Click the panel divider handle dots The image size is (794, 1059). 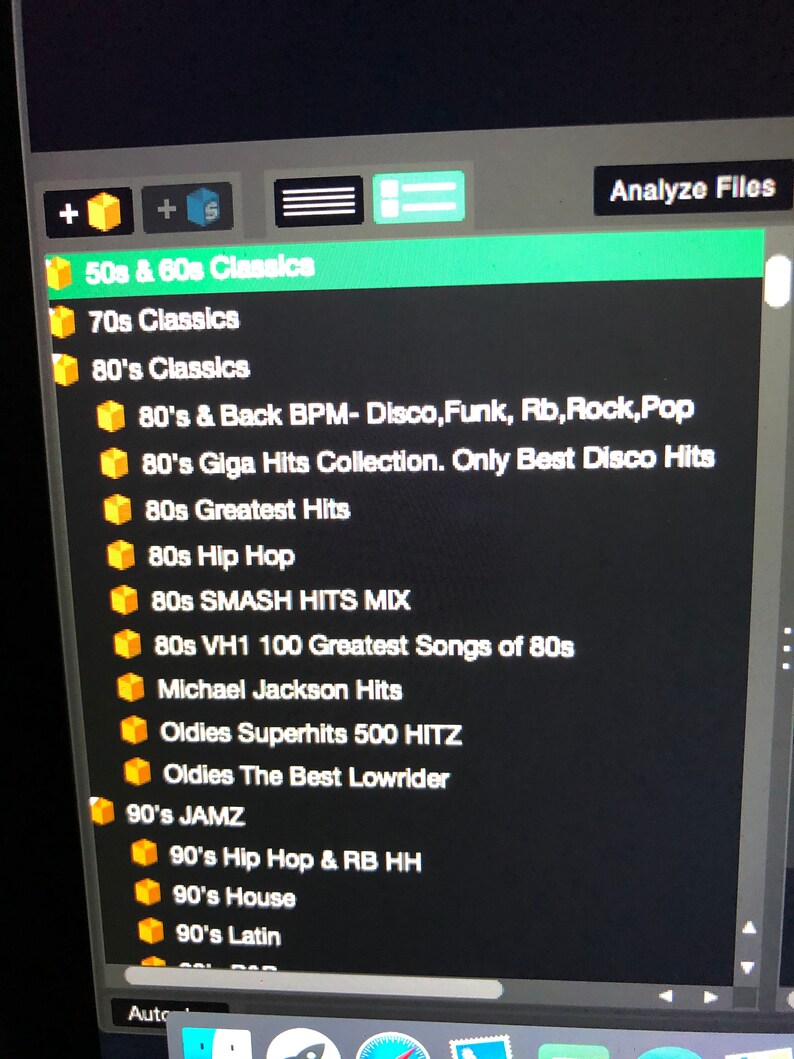[x=785, y=648]
